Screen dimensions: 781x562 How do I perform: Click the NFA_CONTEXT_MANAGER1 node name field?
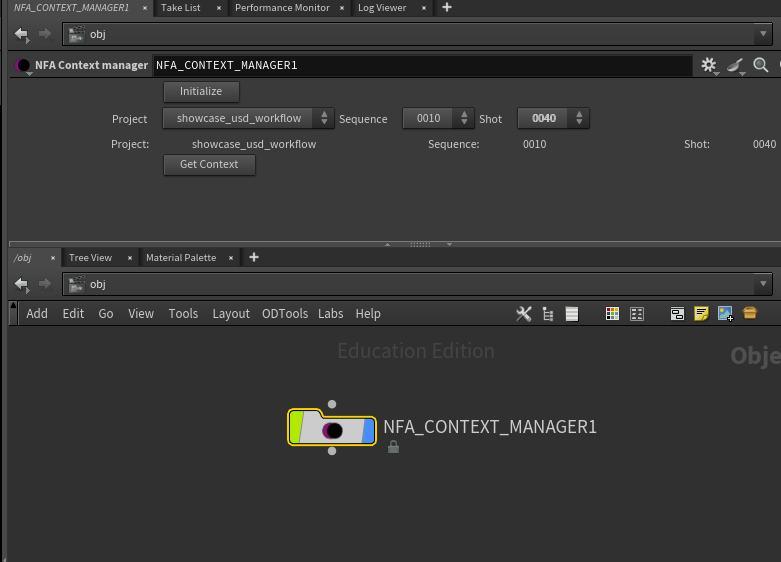(422, 65)
